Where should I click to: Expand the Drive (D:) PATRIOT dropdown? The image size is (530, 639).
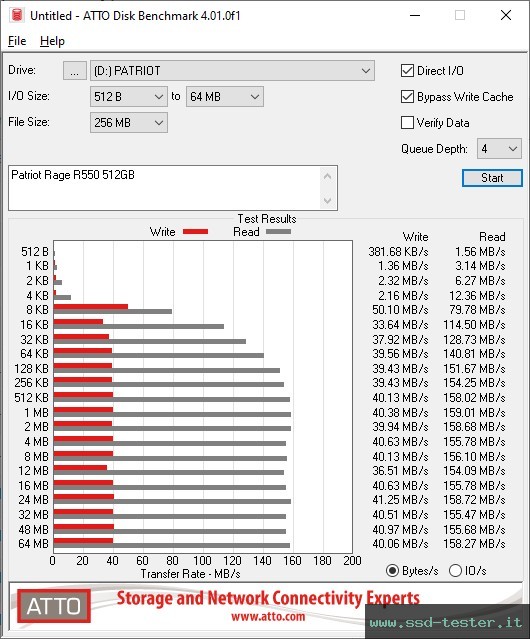(232, 71)
